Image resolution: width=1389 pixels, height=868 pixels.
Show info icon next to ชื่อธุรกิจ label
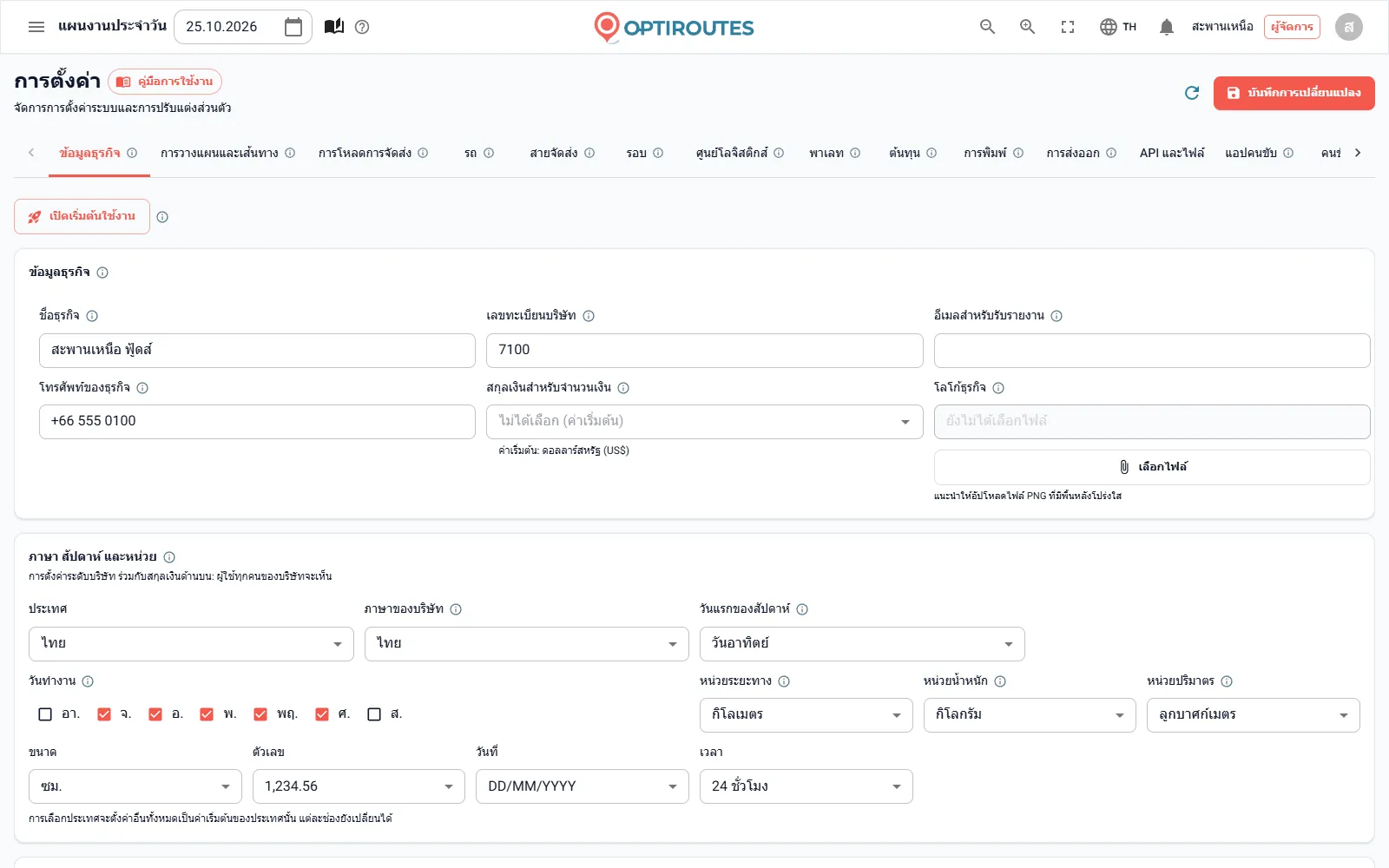(x=92, y=316)
